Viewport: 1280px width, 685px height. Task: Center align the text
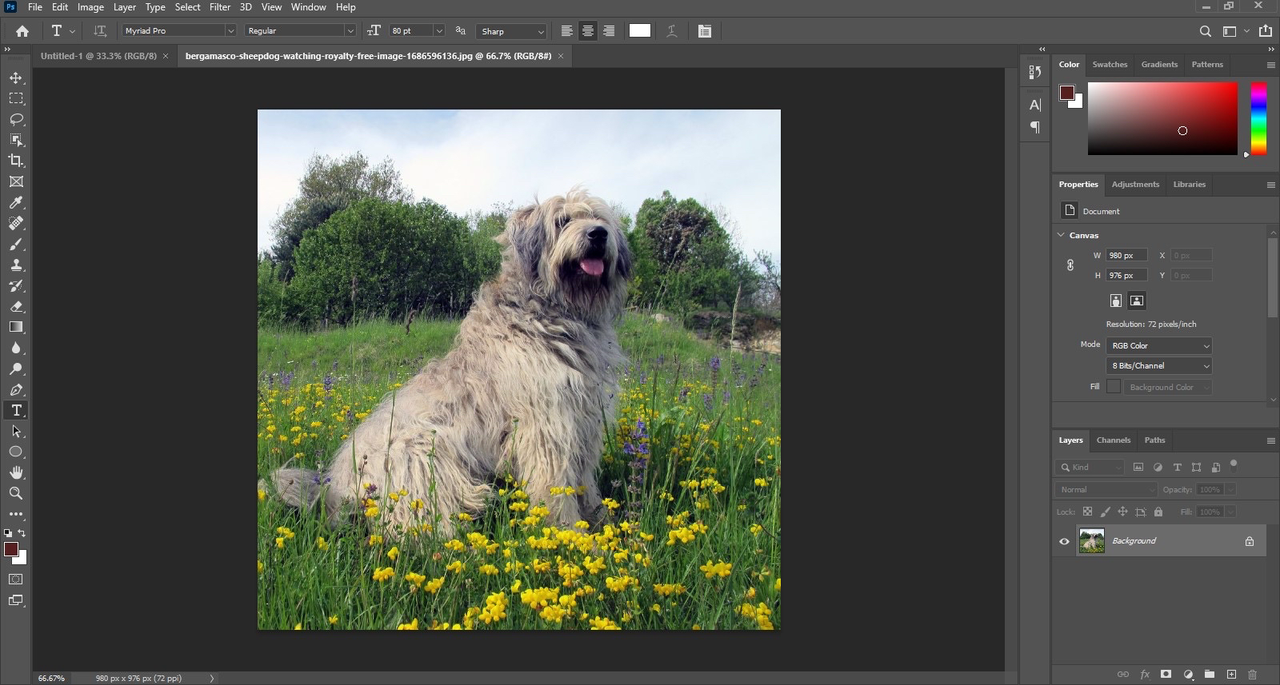588,31
